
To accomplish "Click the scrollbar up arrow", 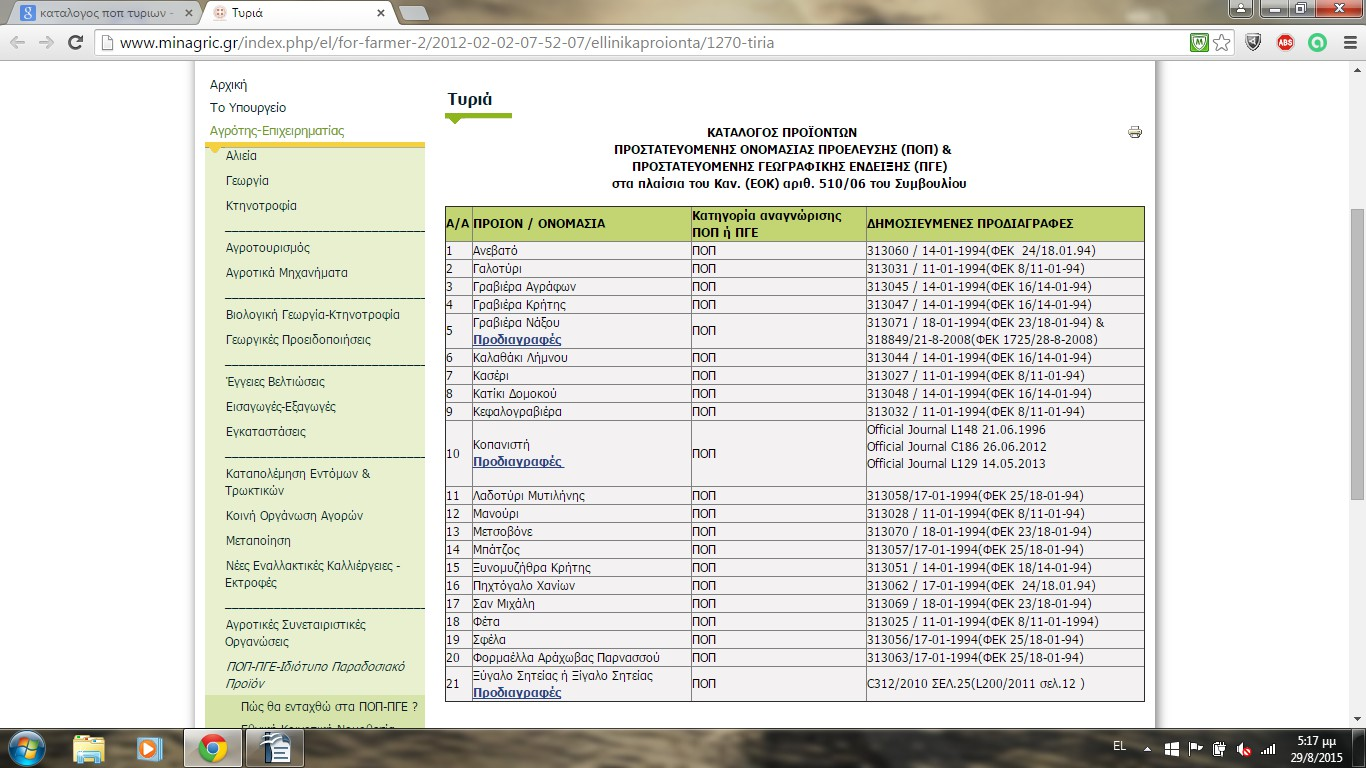I will point(1357,68).
